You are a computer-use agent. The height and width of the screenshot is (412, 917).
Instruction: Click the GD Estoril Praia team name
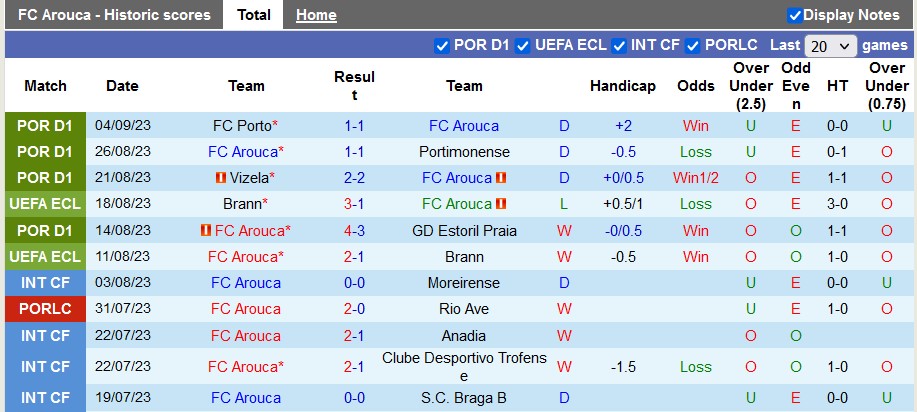click(464, 230)
